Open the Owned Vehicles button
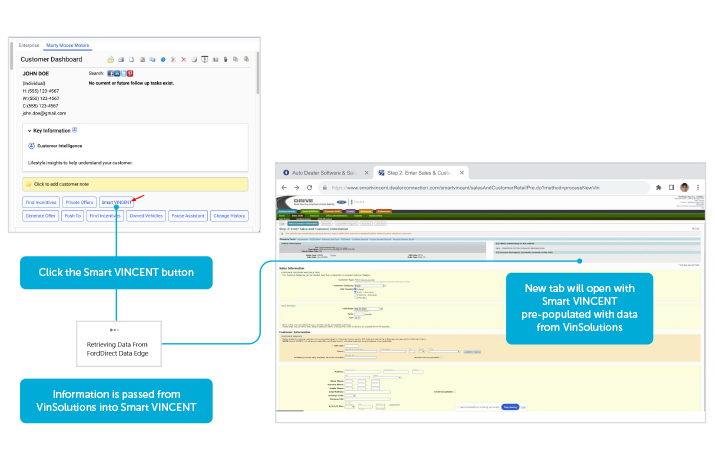Image resolution: width=715 pixels, height=462 pixels. click(146, 216)
